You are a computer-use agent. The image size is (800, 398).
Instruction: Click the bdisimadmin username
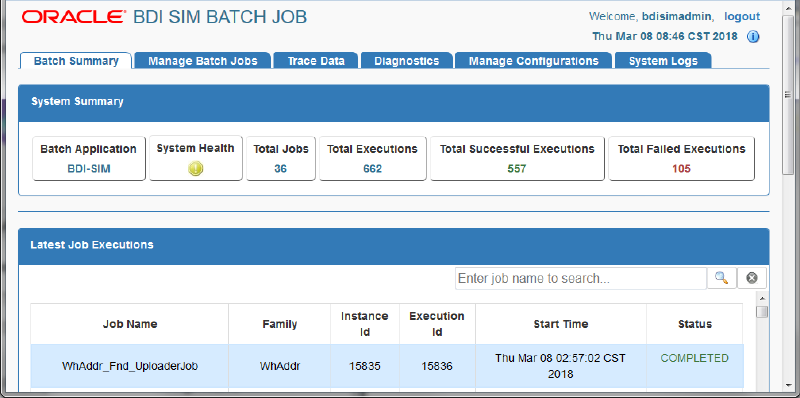click(676, 16)
